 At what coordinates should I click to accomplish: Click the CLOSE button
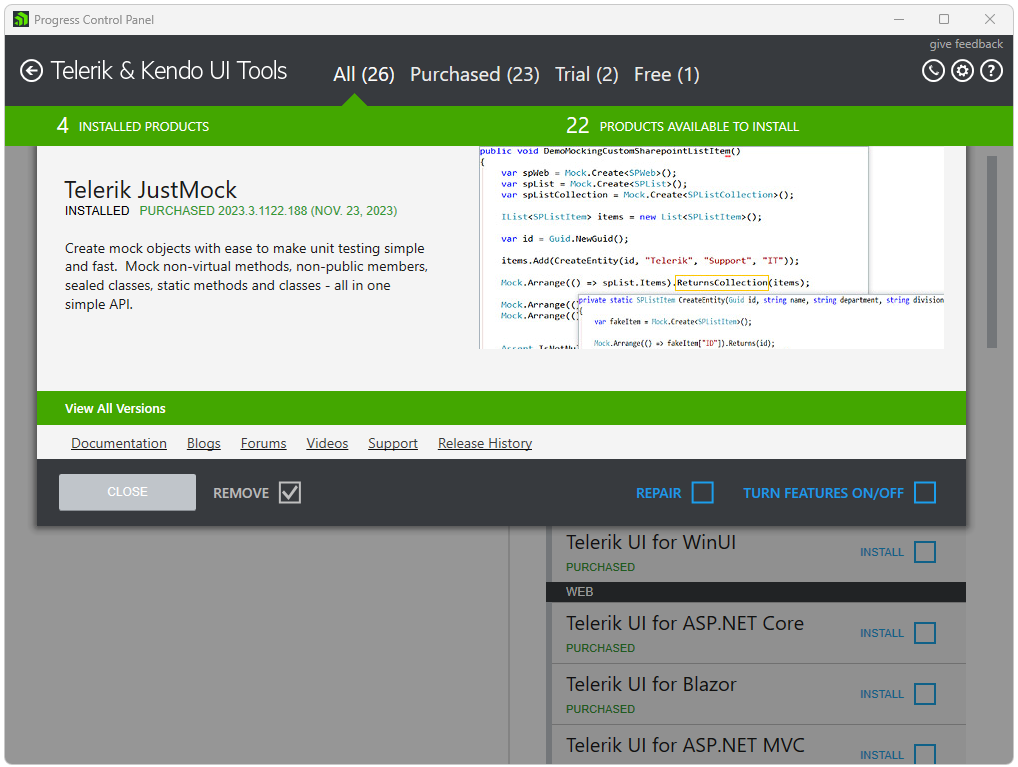coord(127,492)
